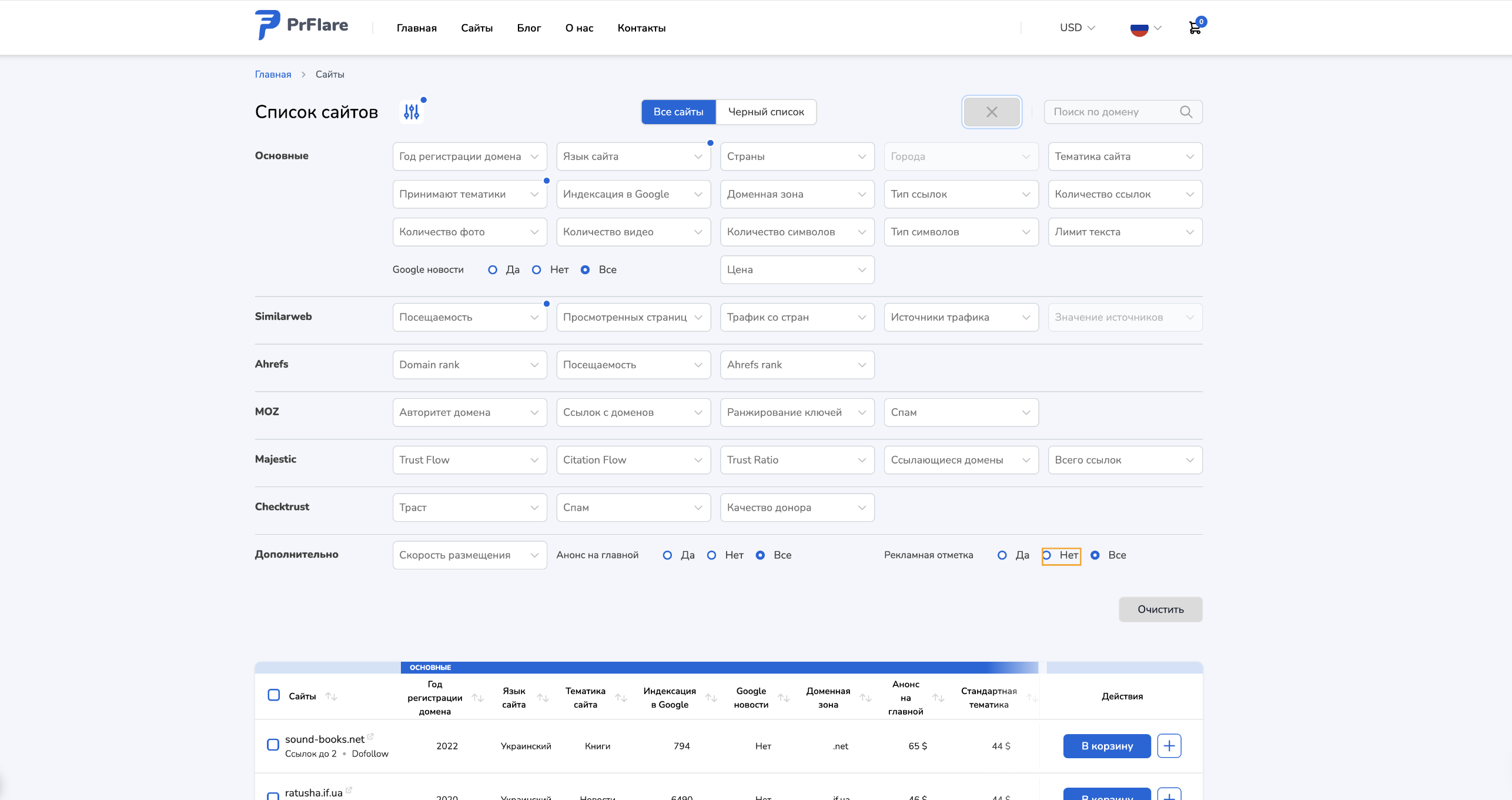1512x800 pixels.
Task: Select Да for Рекламная отметка
Action: tap(1002, 555)
